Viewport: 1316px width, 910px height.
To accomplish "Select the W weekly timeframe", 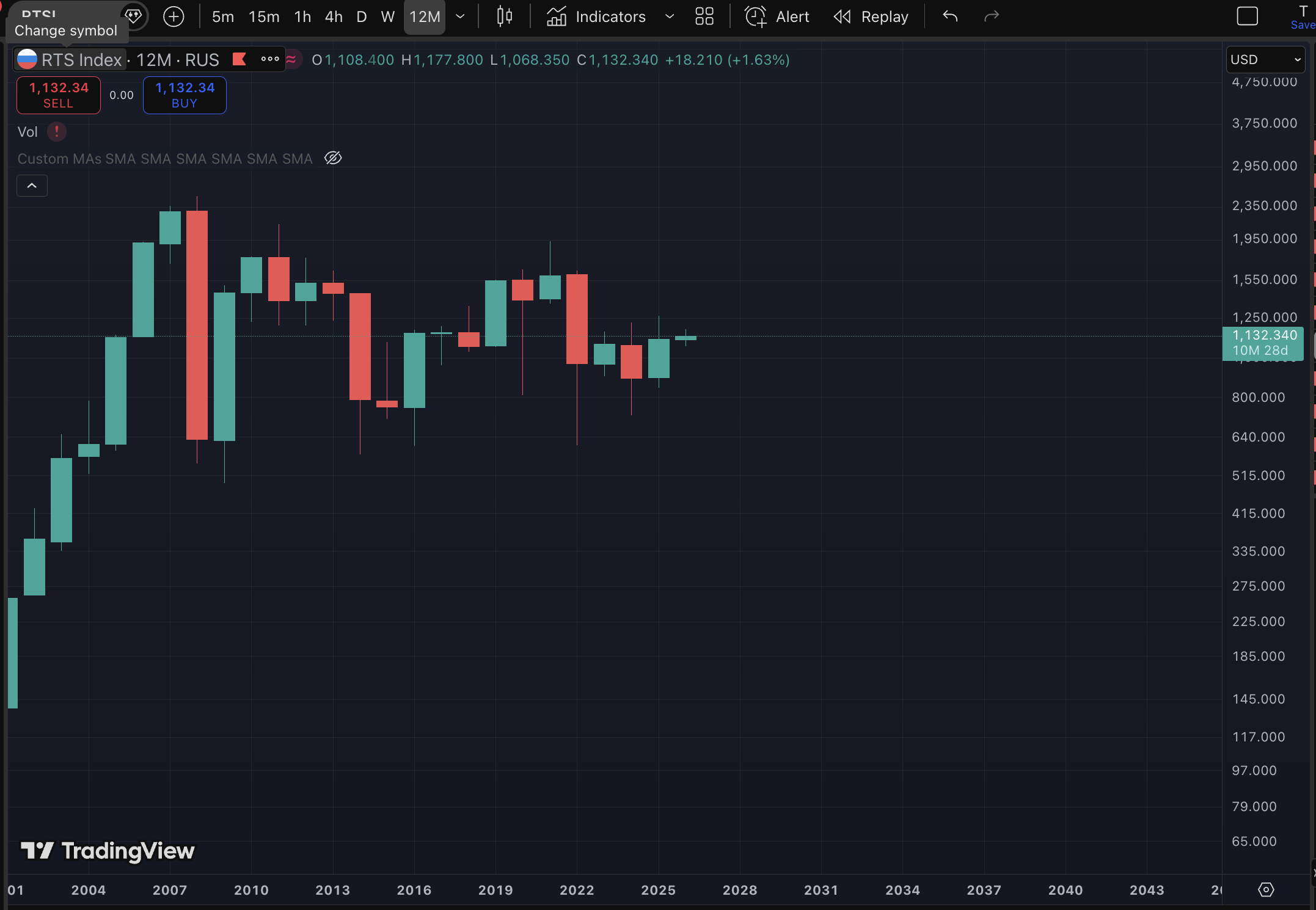I will (x=387, y=16).
